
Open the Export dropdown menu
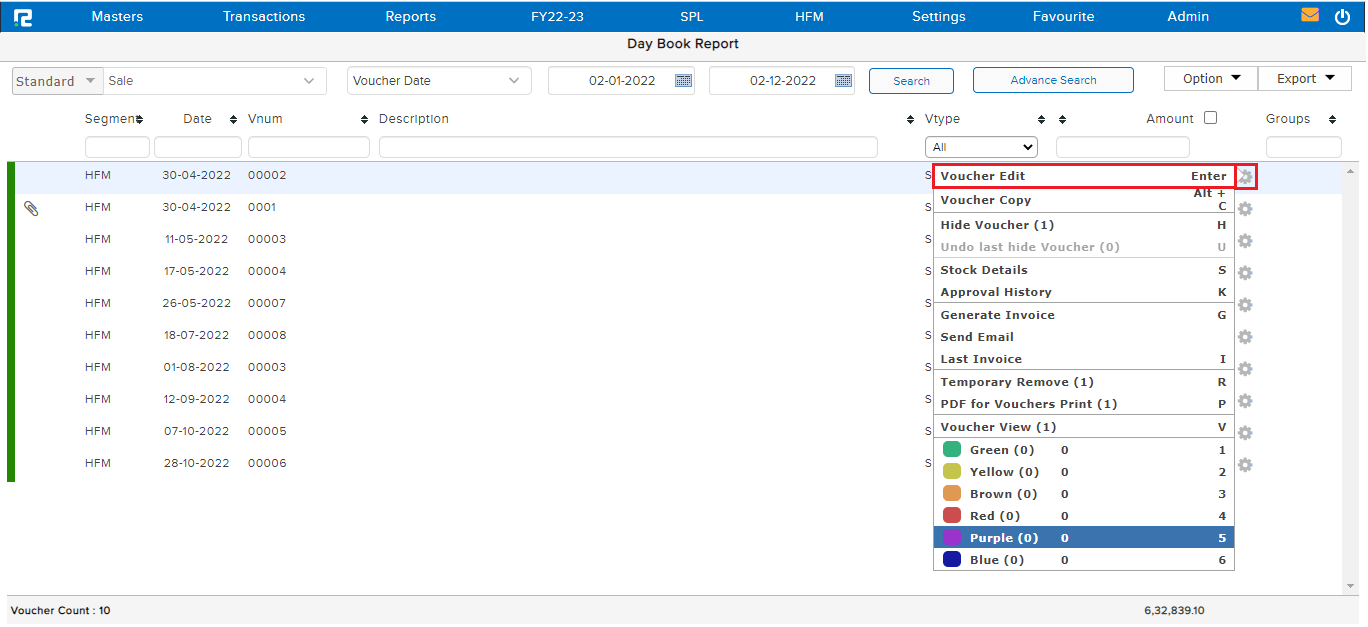[1305, 79]
